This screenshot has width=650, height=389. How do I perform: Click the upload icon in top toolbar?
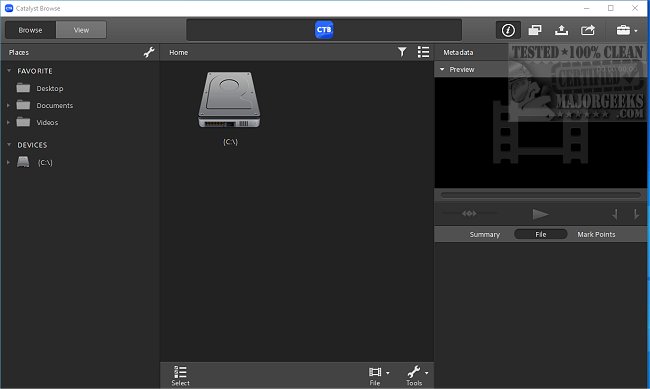click(x=561, y=30)
